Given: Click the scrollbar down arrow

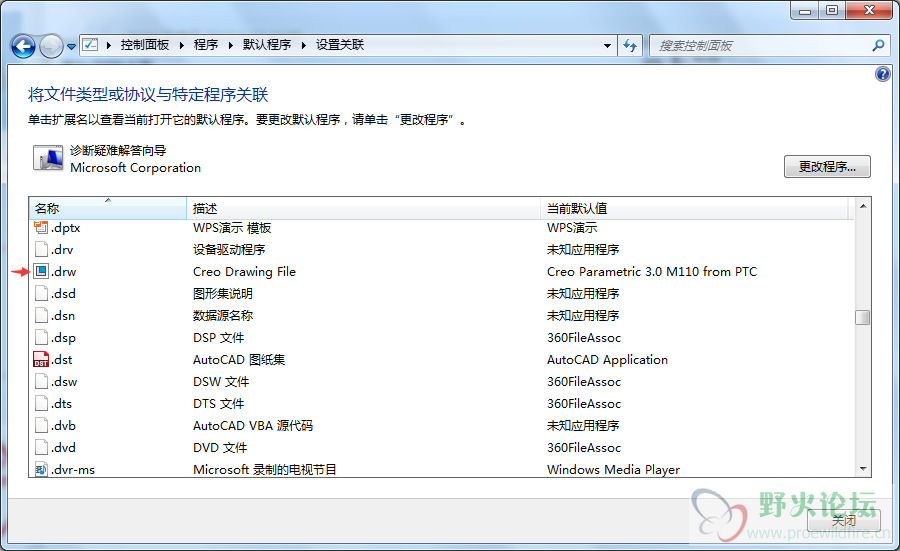Looking at the screenshot, I should tap(863, 469).
